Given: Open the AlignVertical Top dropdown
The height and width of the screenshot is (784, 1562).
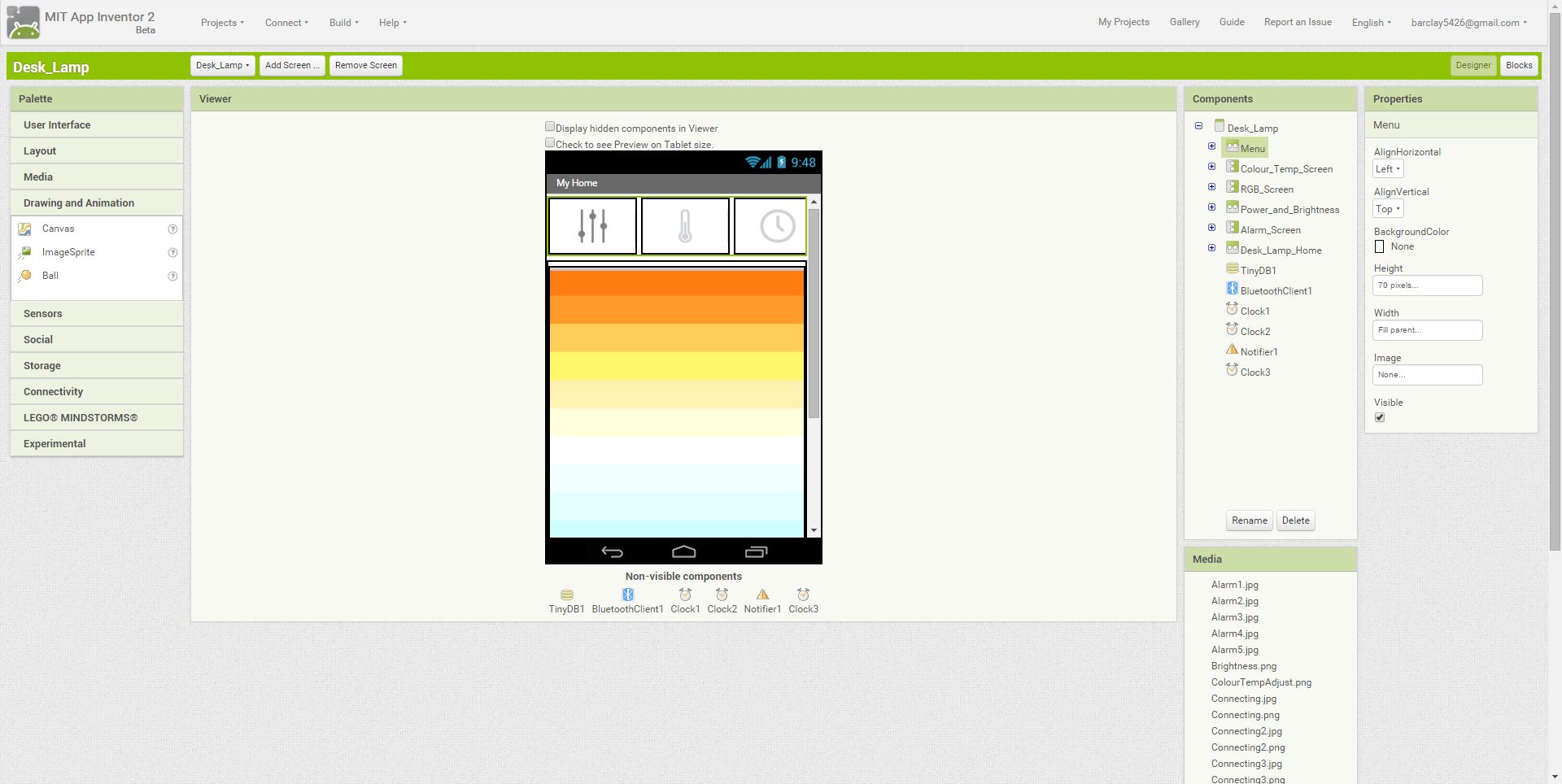Looking at the screenshot, I should (1388, 209).
